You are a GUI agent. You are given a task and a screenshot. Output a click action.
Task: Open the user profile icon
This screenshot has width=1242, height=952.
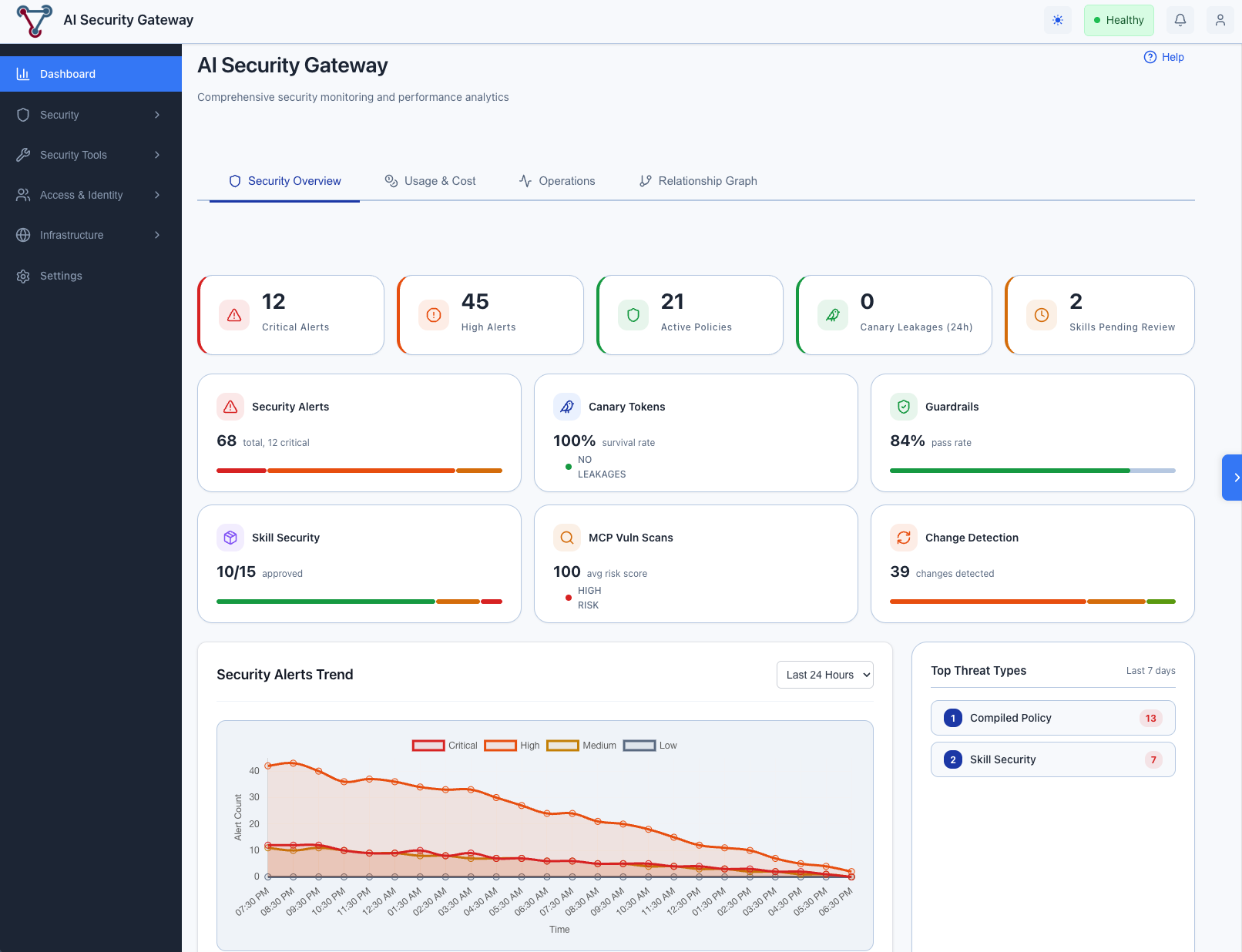tap(1220, 19)
